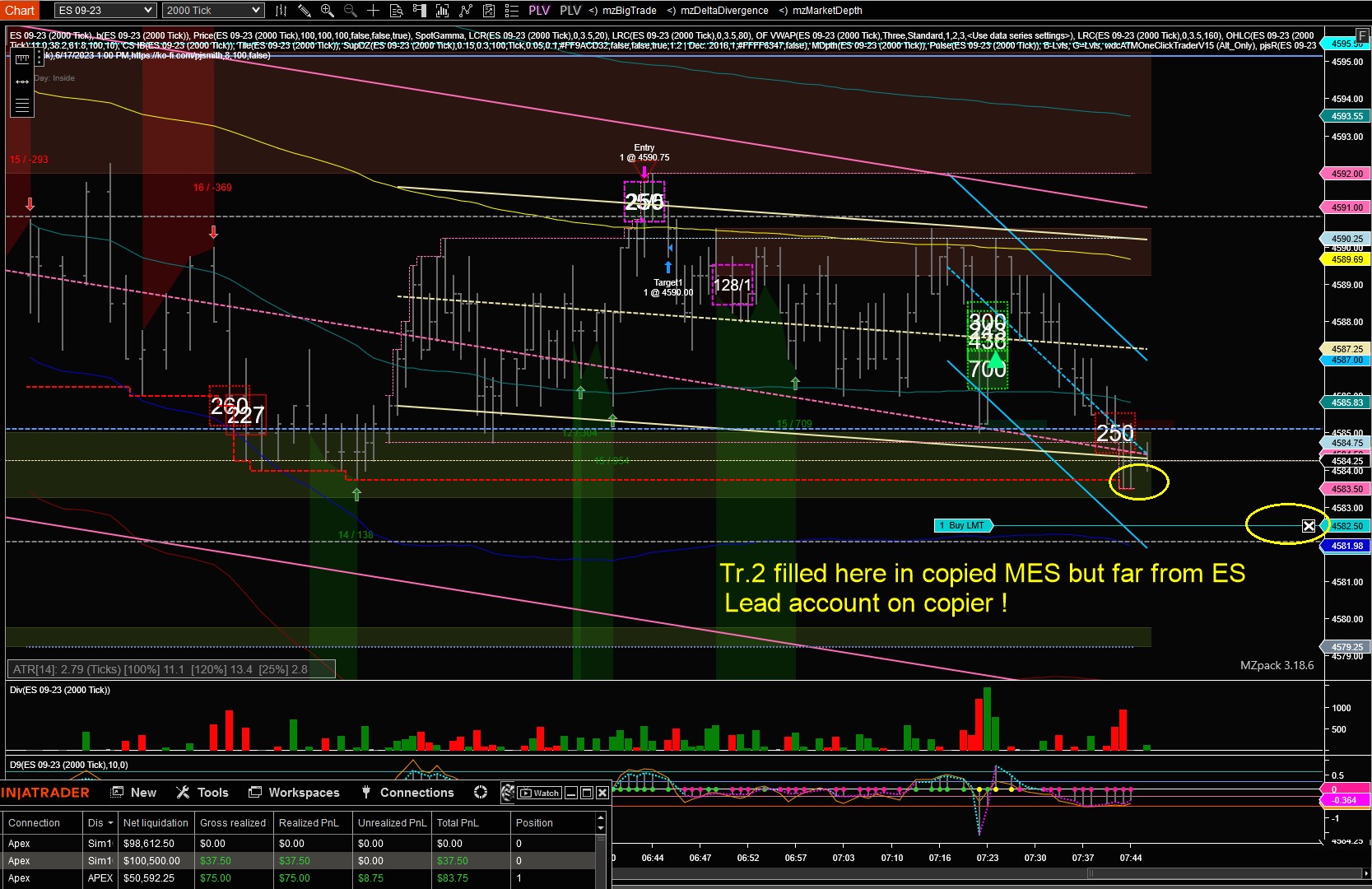Open the Data Box icon
The width and height of the screenshot is (1372, 889).
[x=396, y=11]
